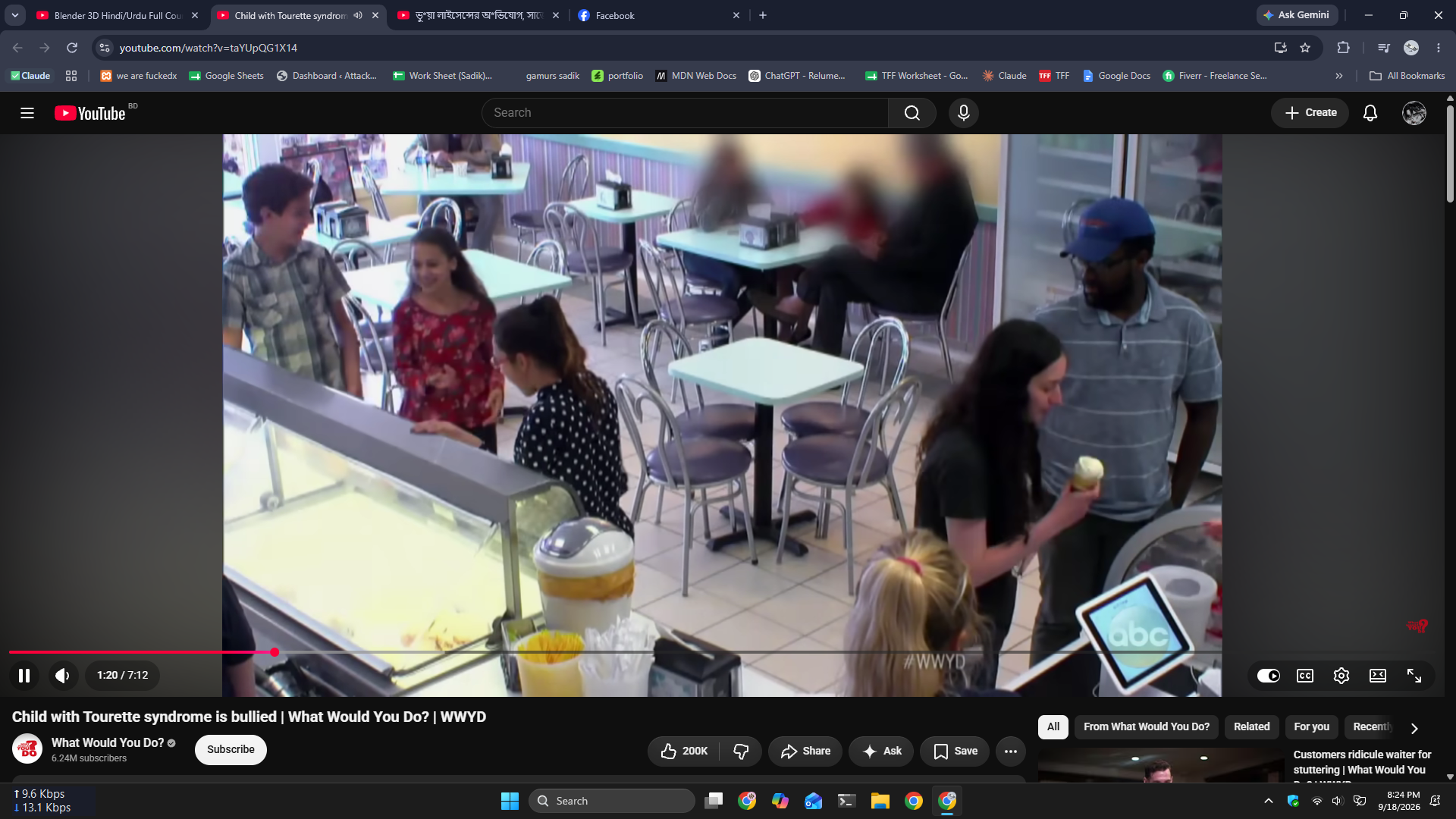The image size is (1456, 819).
Task: Toggle closed captions on video
Action: (1305, 676)
